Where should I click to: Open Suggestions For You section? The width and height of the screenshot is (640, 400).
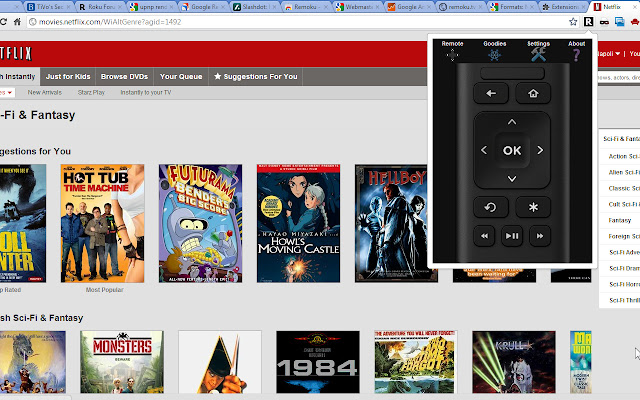[x=256, y=76]
